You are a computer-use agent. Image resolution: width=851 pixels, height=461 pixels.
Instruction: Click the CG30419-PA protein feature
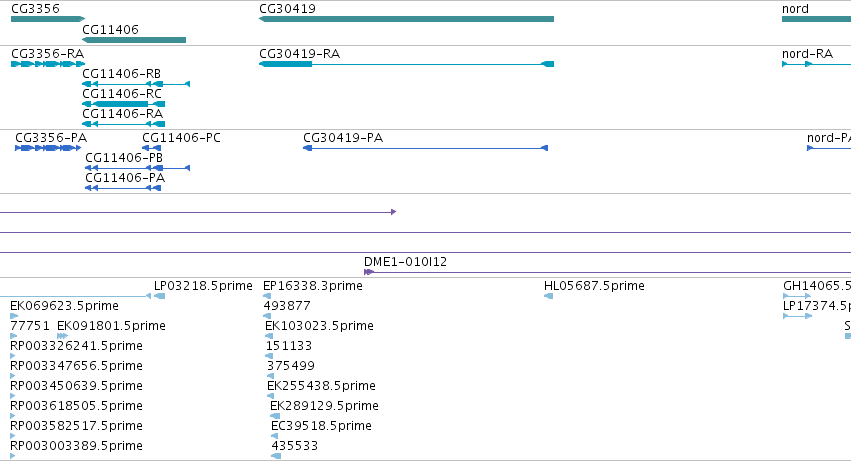[426, 148]
